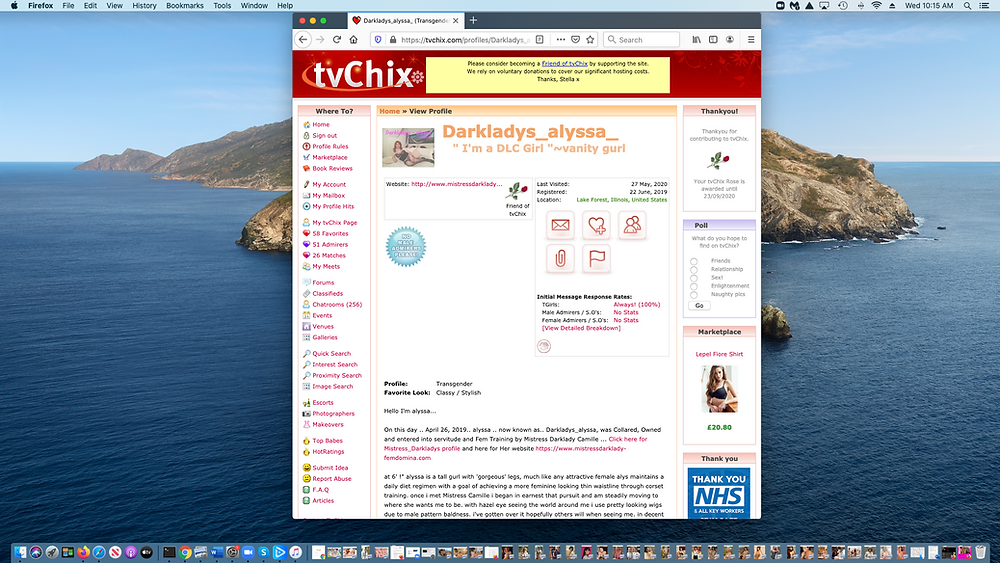The image size is (1000, 563).
Task: Open the Firefox File menu
Action: tap(68, 6)
